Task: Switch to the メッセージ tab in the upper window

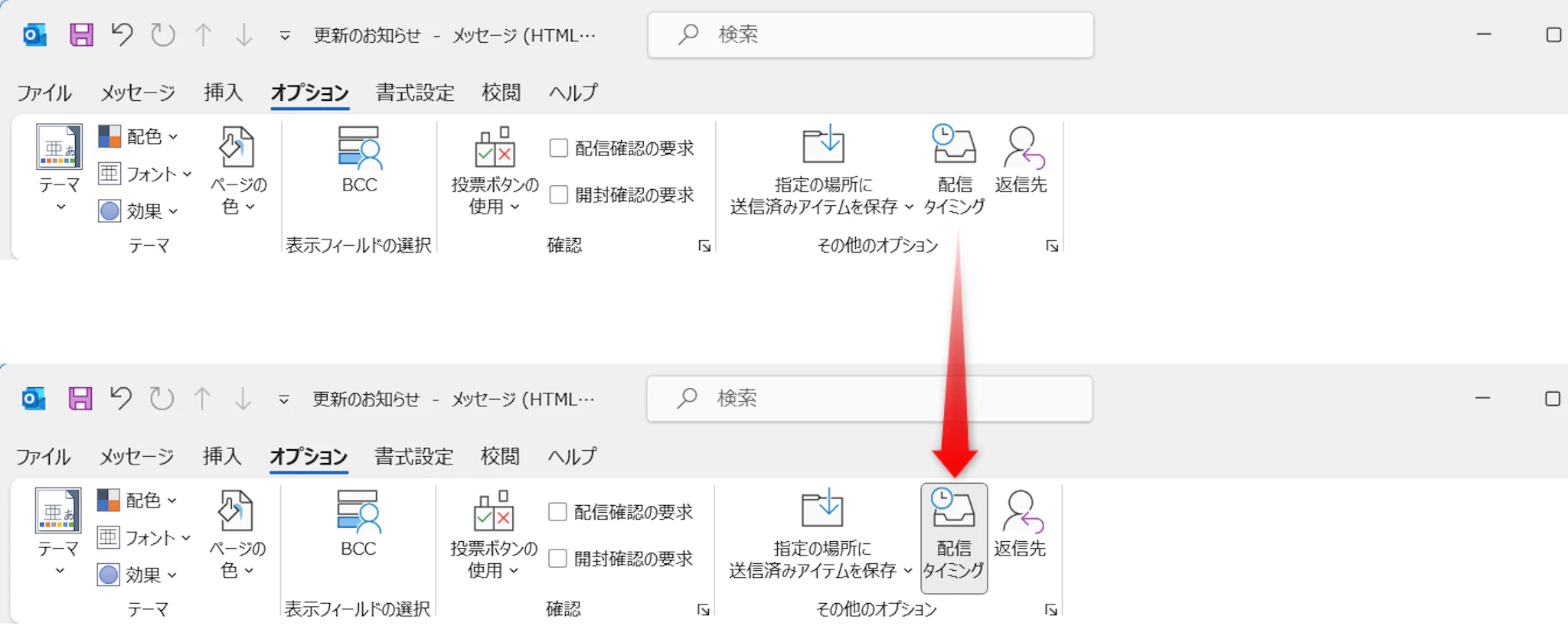Action: 138,93
